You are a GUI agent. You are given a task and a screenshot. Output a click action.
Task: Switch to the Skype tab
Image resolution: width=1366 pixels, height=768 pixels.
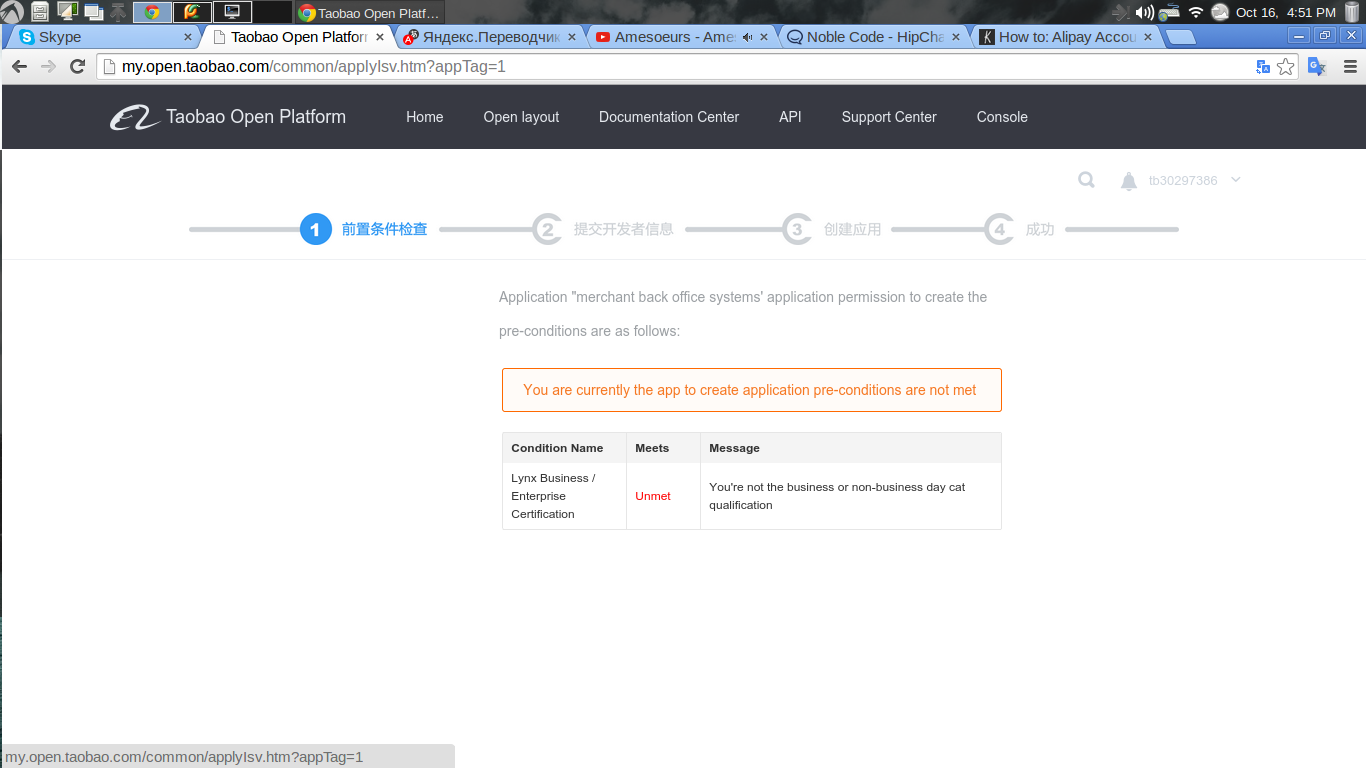[x=104, y=37]
